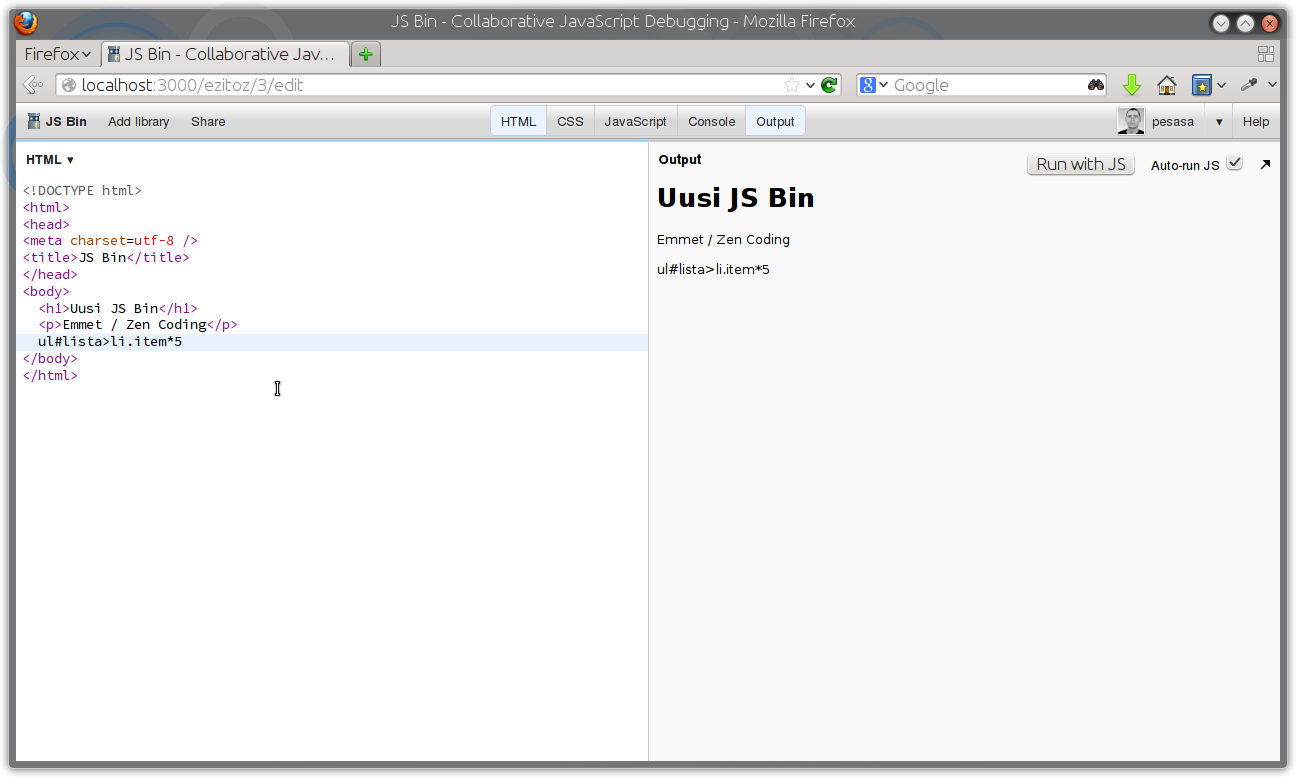This screenshot has height=777, width=1296.
Task: Minimize the Firefox window
Action: tap(1219, 23)
